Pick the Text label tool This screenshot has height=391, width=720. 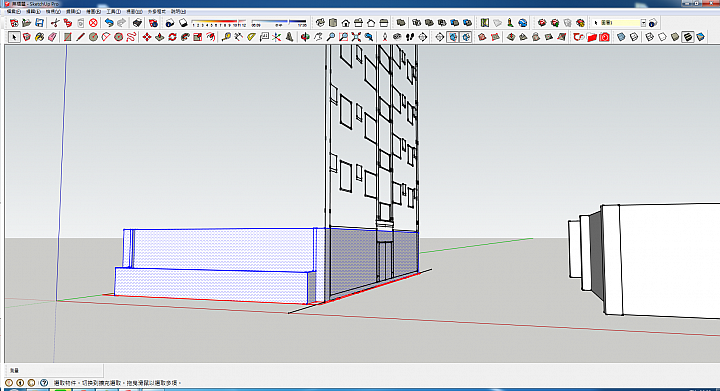[264, 37]
